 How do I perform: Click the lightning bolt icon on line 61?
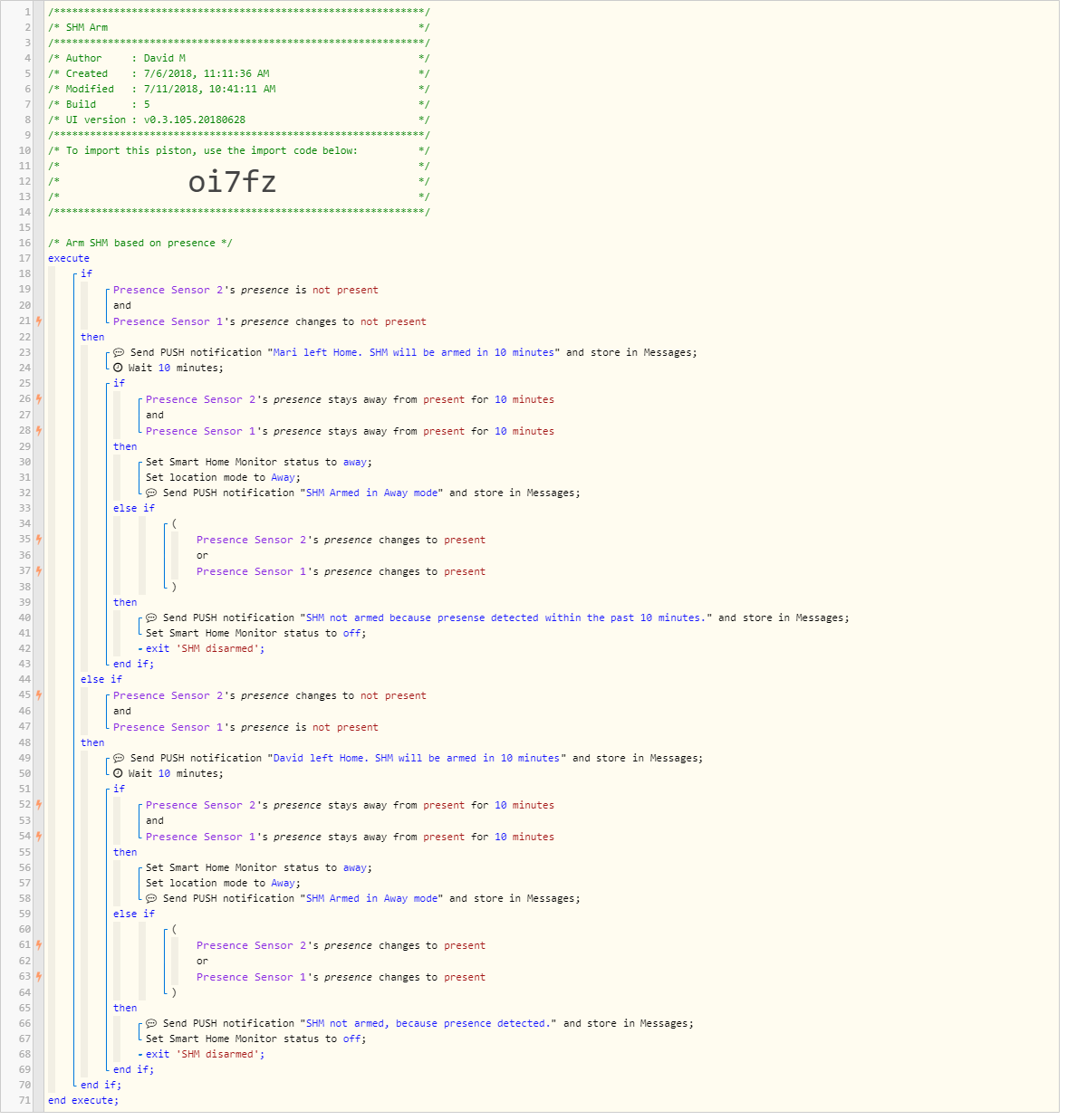[x=39, y=945]
